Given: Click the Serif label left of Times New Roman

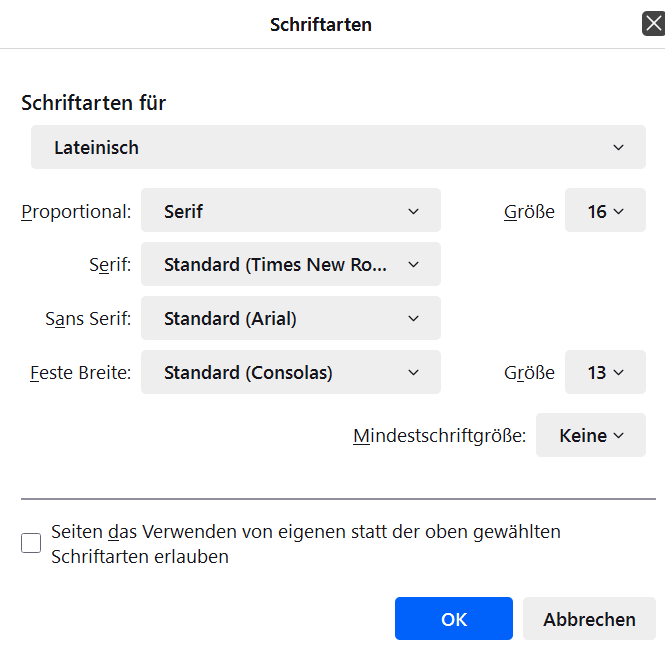Looking at the screenshot, I should (110, 266).
